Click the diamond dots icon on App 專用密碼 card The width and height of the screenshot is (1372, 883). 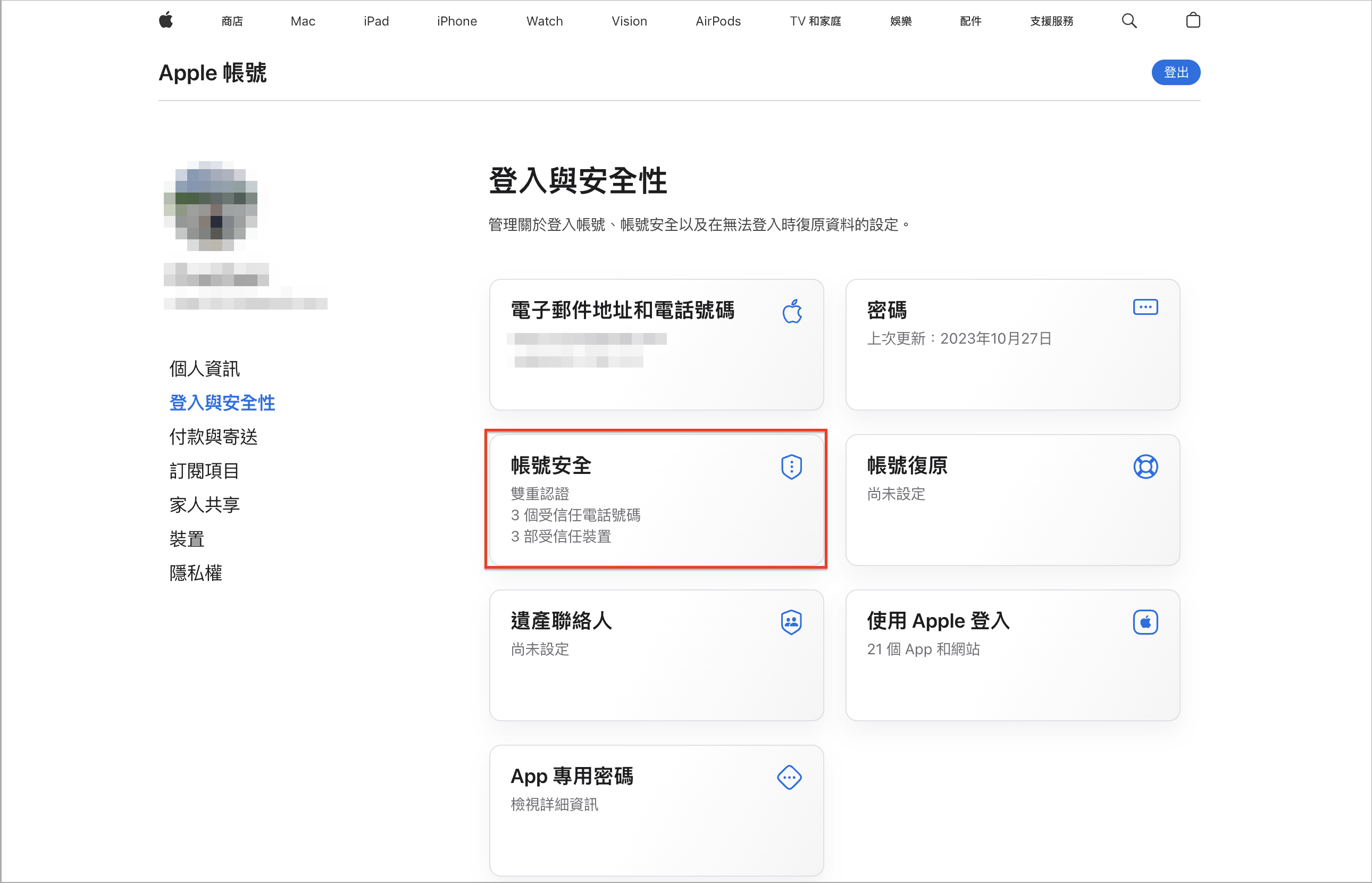789,778
